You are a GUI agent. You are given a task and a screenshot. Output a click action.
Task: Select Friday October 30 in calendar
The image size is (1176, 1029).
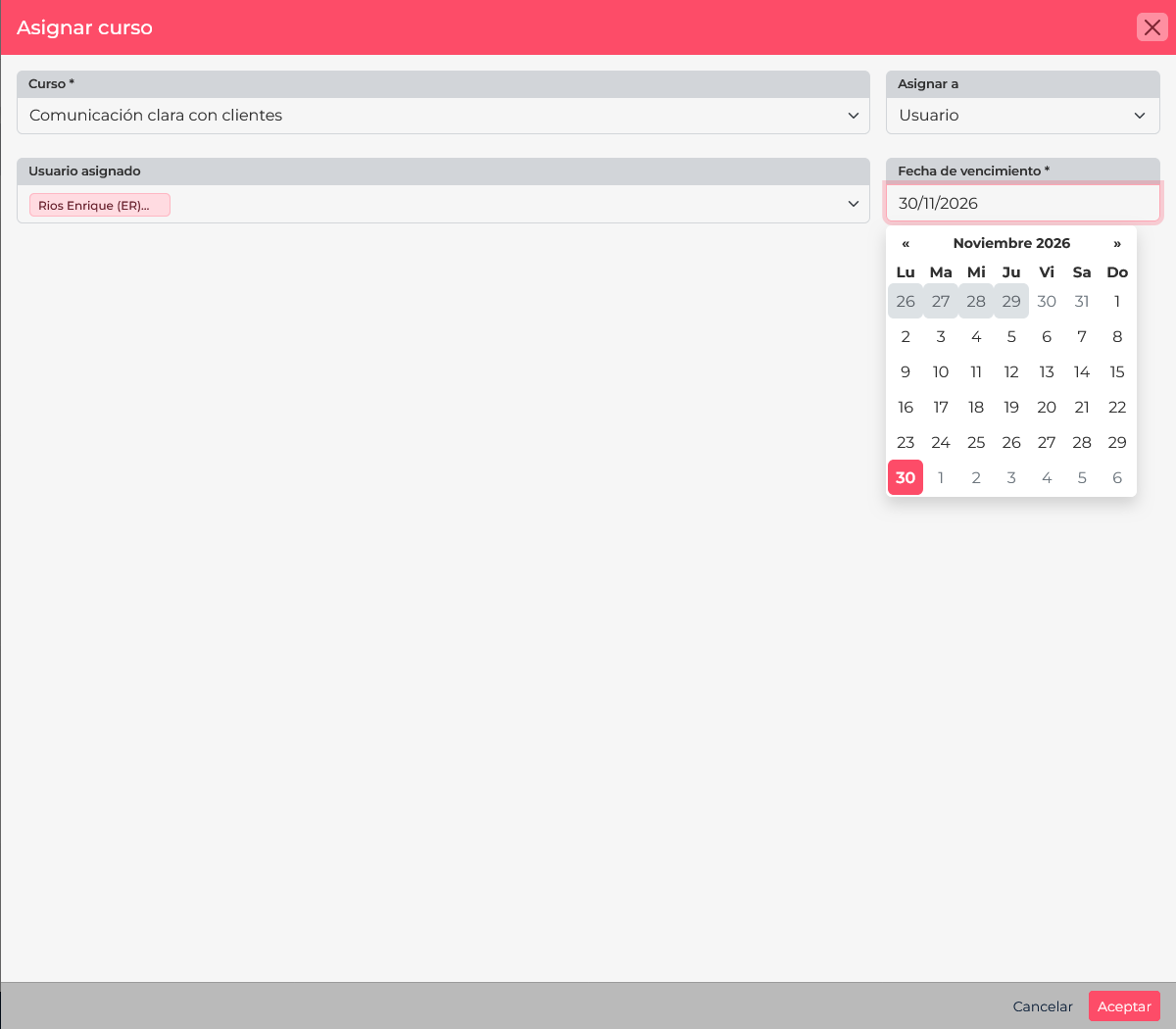point(1047,302)
